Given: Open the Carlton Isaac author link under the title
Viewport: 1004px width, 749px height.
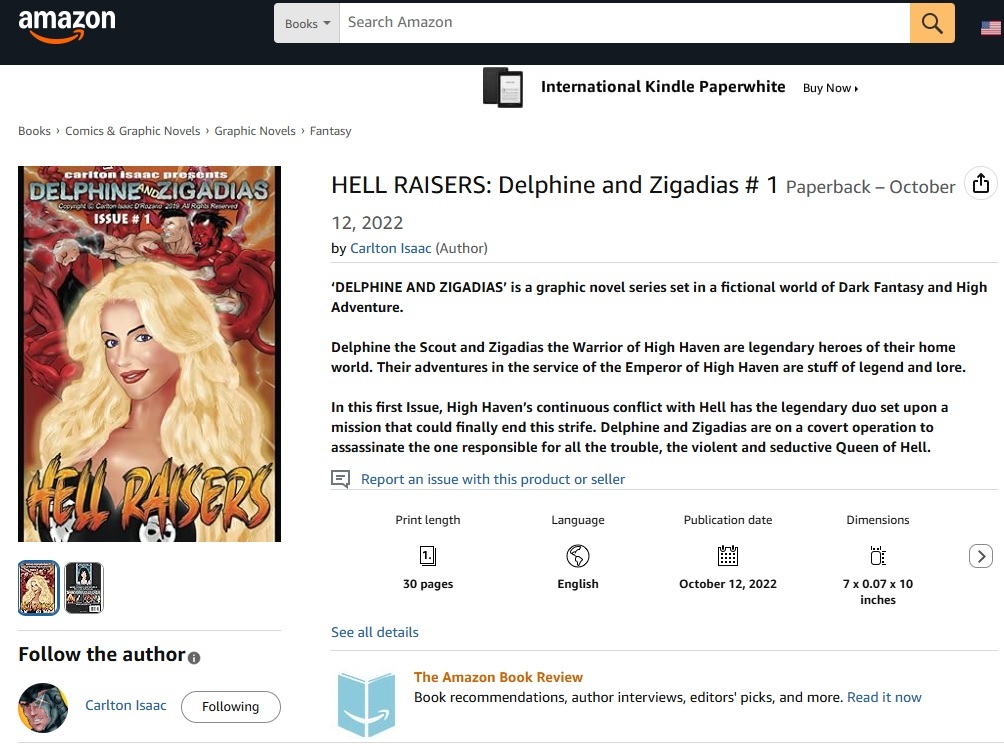Looking at the screenshot, I should (x=390, y=248).
